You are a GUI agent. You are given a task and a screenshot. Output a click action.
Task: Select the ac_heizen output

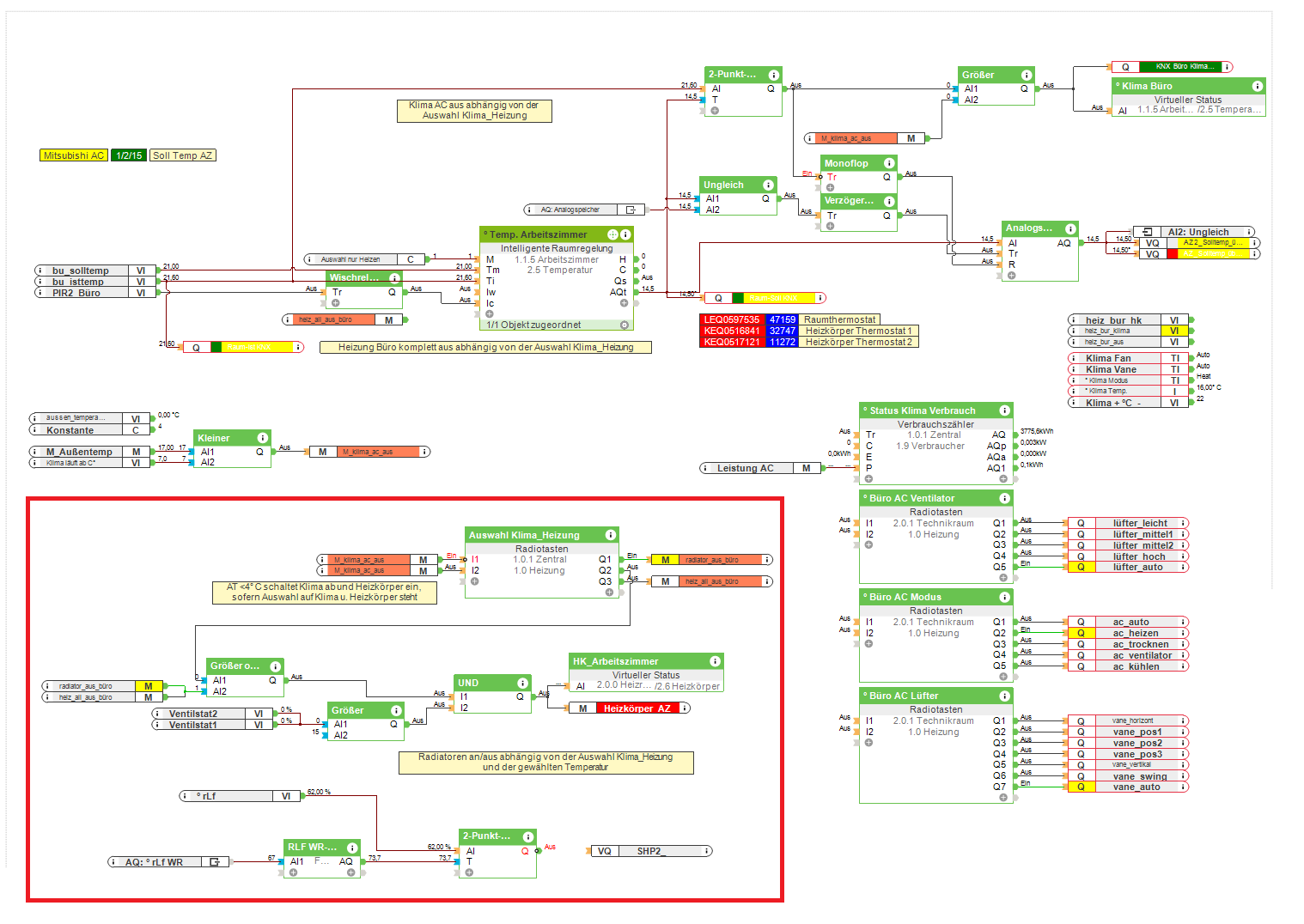(1128, 633)
